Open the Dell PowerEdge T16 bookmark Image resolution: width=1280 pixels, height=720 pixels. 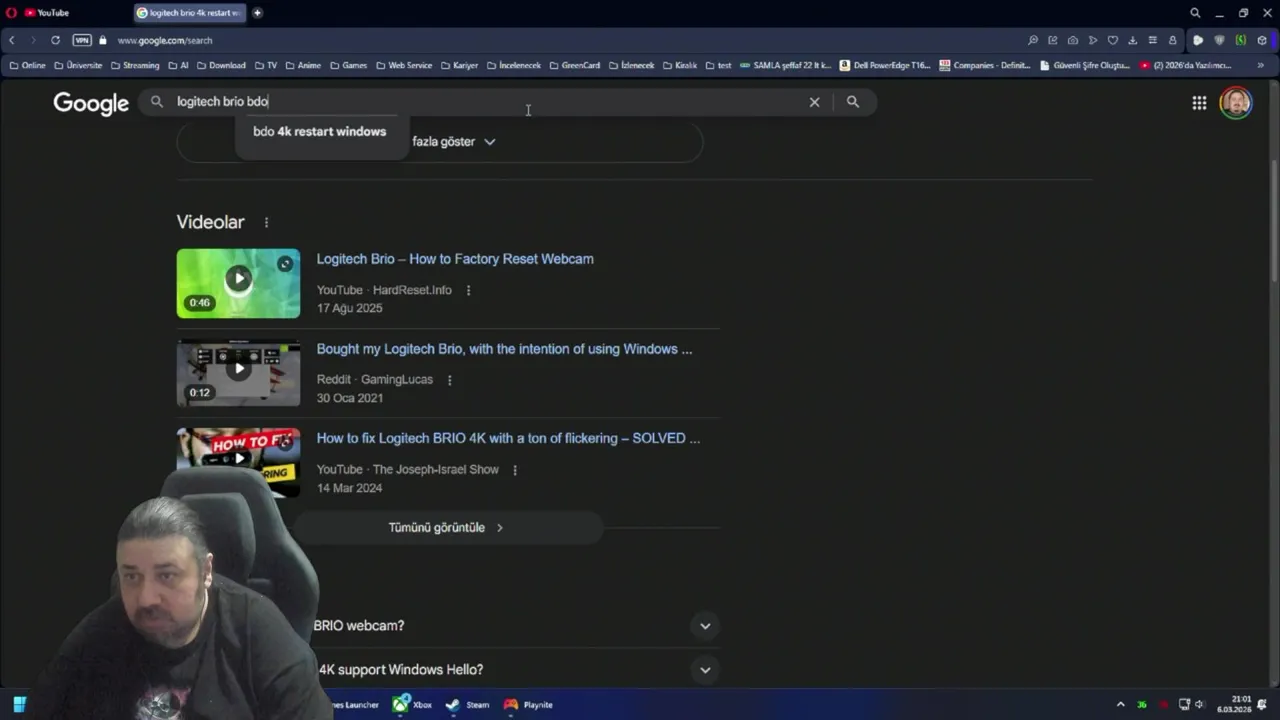[x=885, y=65]
